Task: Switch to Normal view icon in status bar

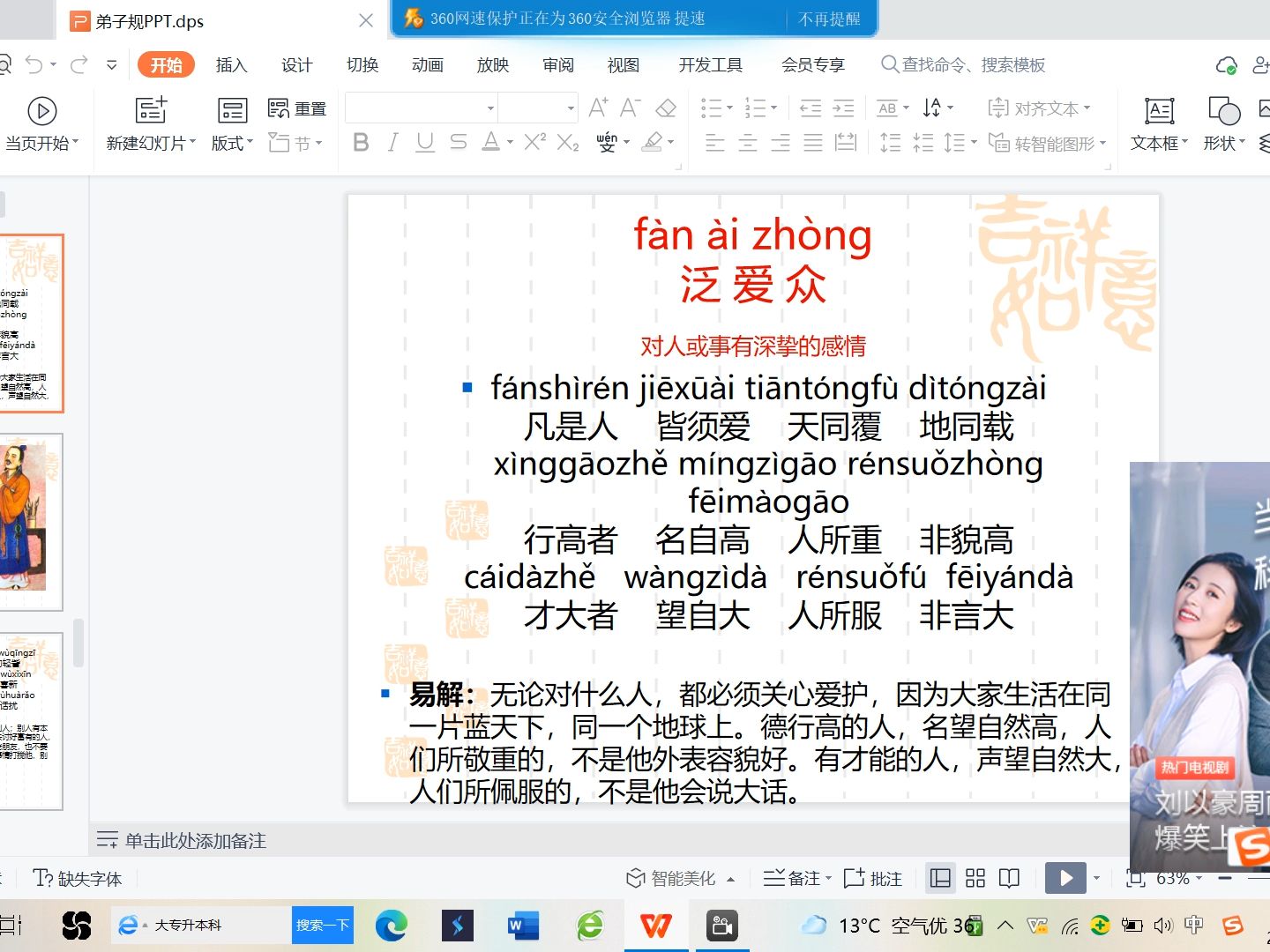Action: coord(941,878)
